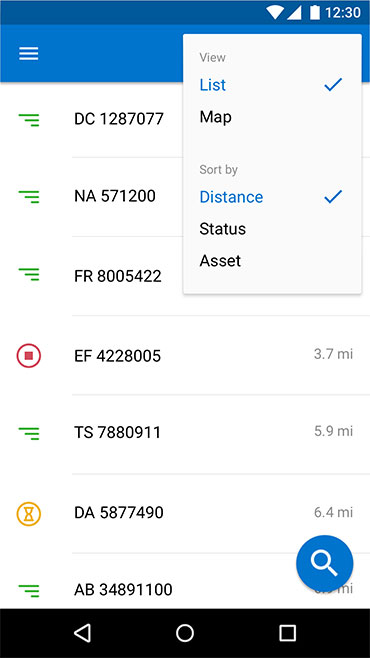Click the 3.7 mi distance label
Screen dimensions: 370x658
tap(334, 354)
